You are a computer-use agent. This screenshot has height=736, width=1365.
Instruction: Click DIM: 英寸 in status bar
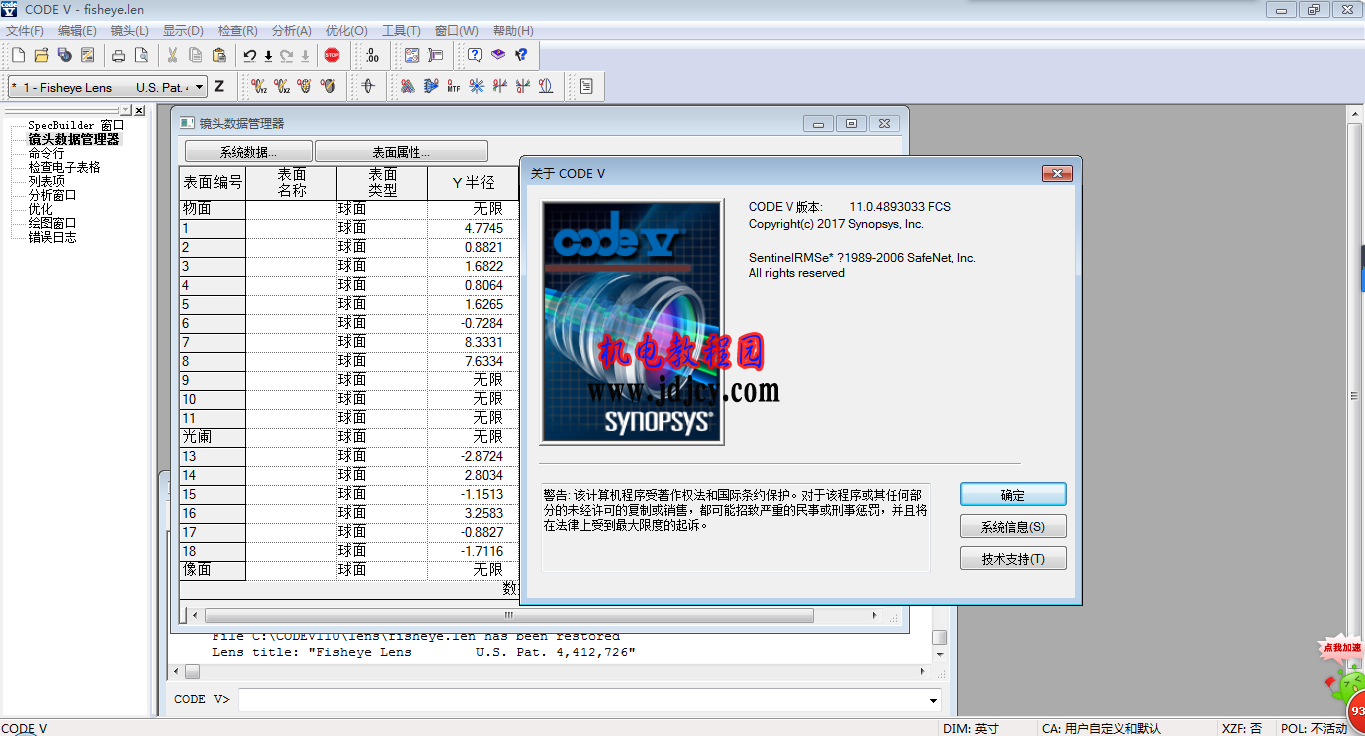pyautogui.click(x=970, y=728)
